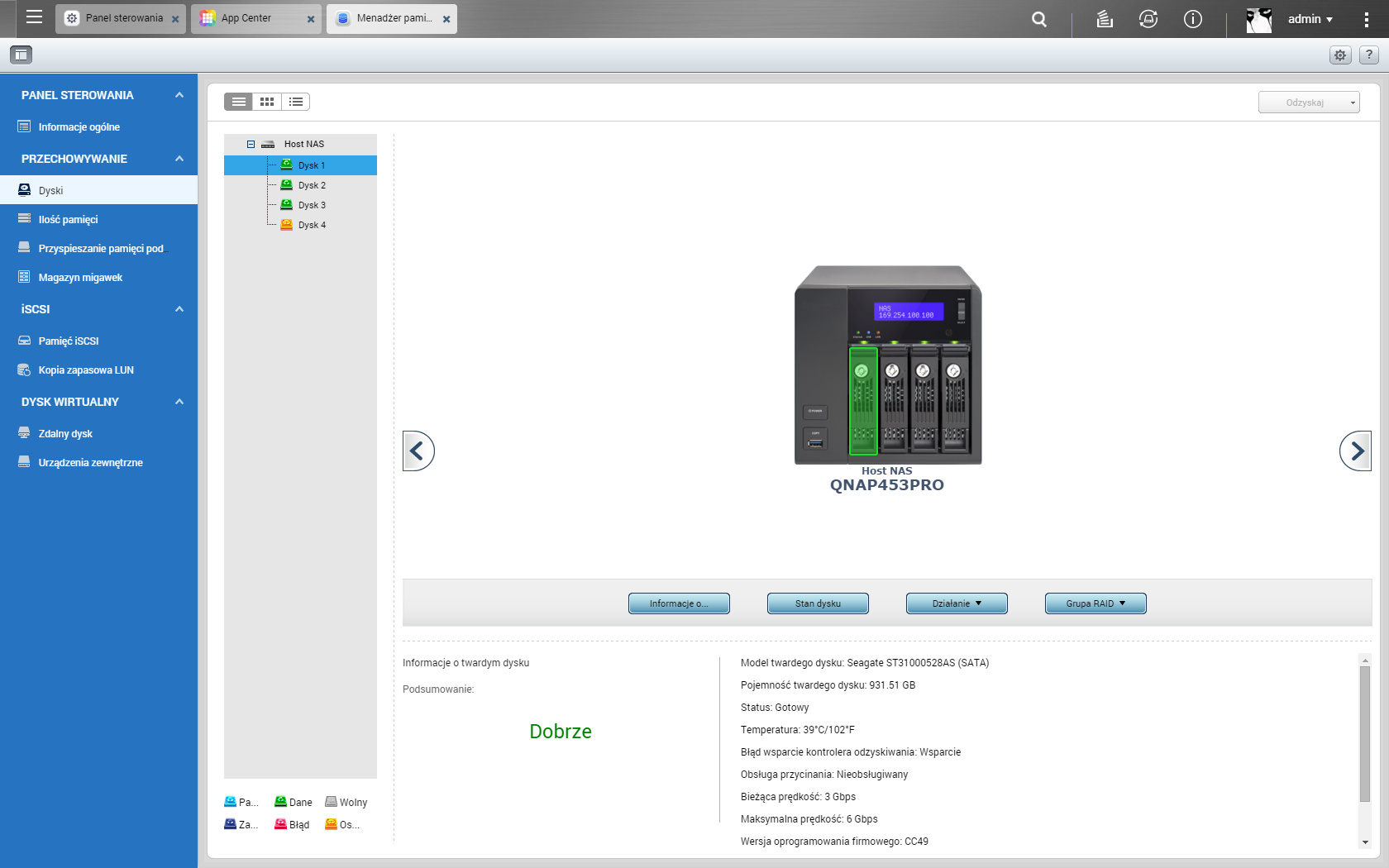Click the Pa... legend icon
This screenshot has width=1389, height=868.
pos(230,802)
